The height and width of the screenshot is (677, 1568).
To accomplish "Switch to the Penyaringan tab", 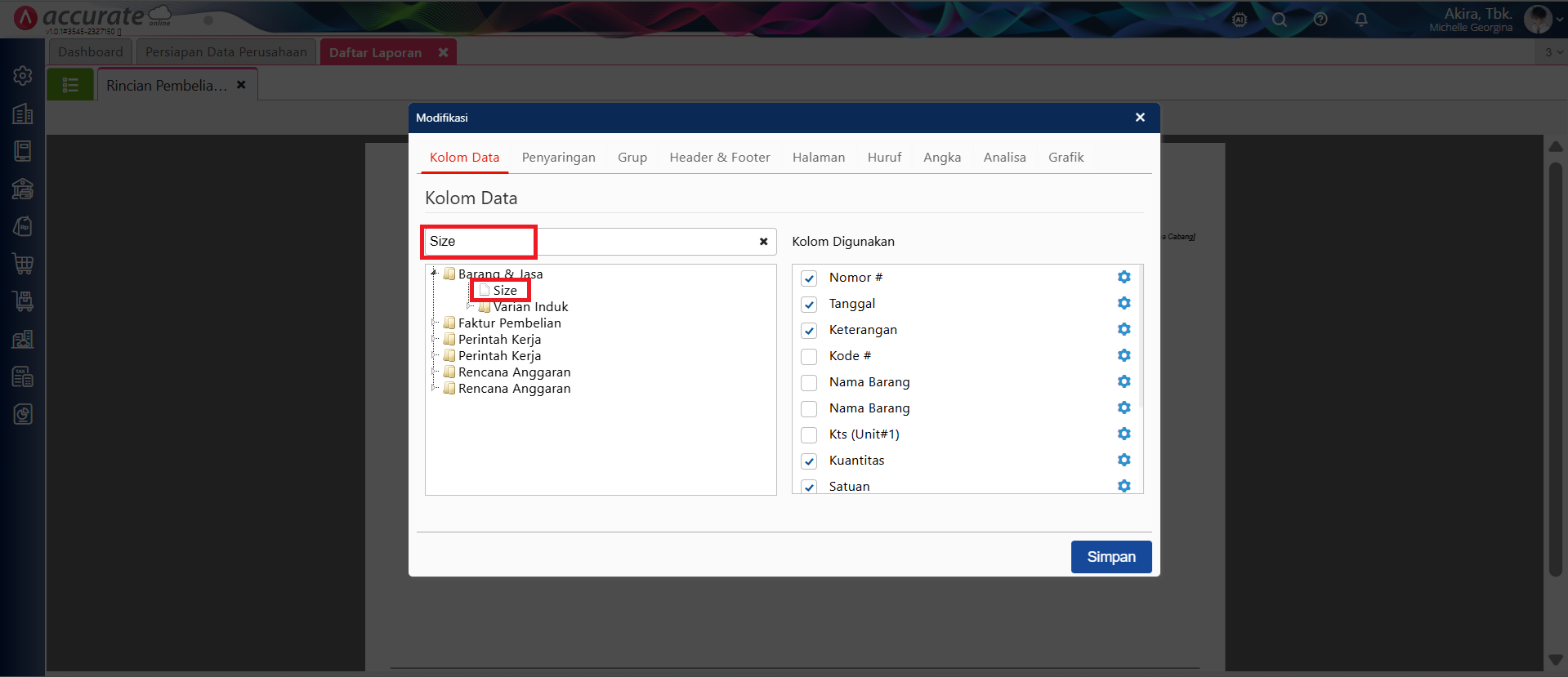I will point(558,158).
